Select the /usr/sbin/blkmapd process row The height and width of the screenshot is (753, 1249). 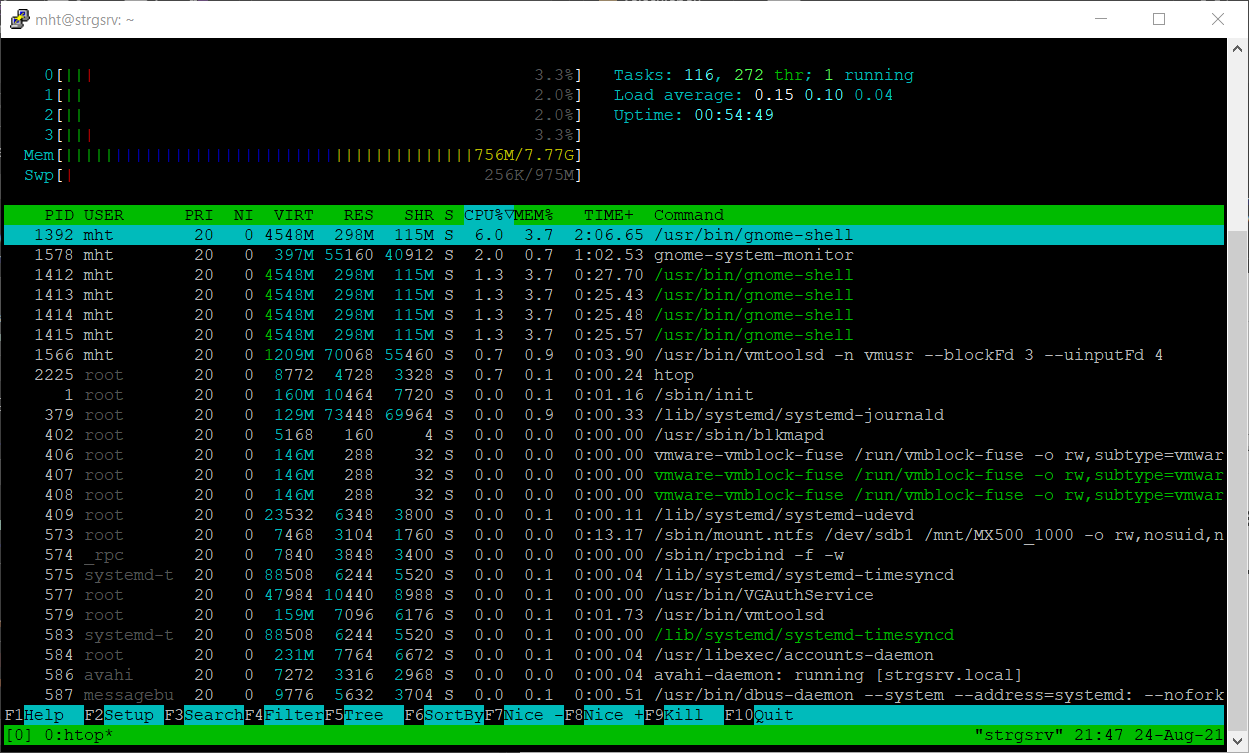[x=614, y=435]
